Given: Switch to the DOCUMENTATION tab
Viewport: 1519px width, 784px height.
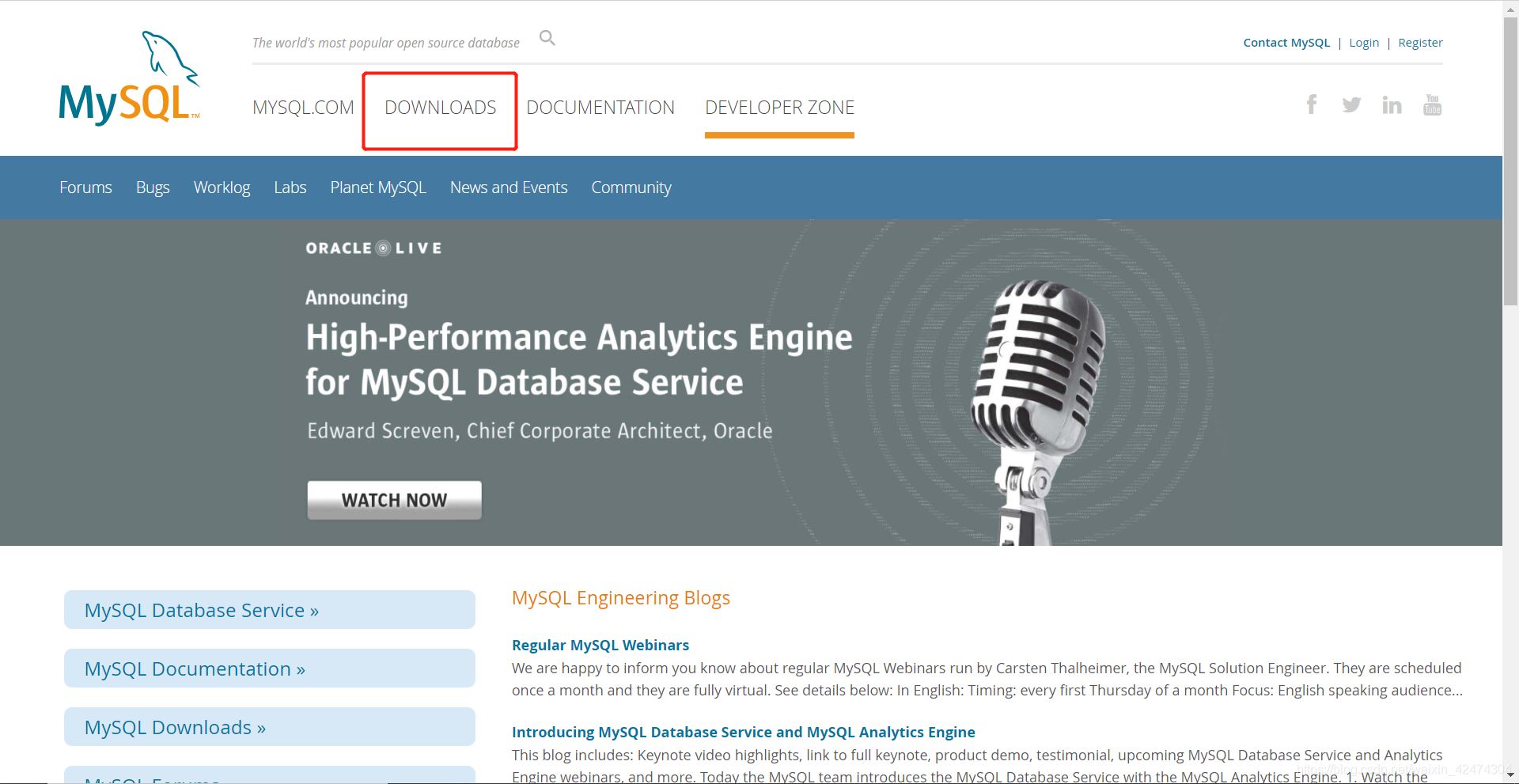Looking at the screenshot, I should coord(600,108).
